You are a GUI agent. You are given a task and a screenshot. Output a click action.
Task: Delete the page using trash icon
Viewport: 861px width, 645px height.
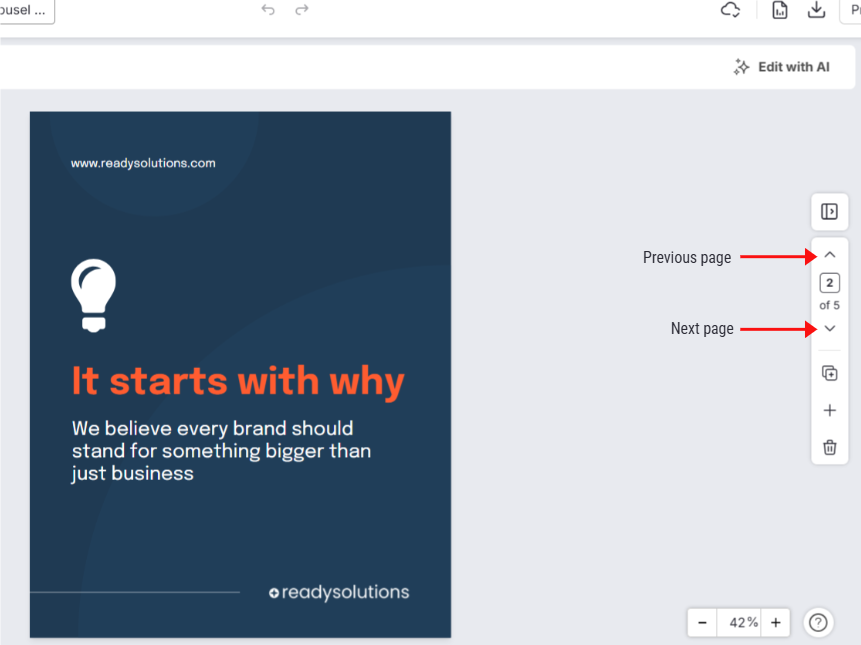[829, 447]
